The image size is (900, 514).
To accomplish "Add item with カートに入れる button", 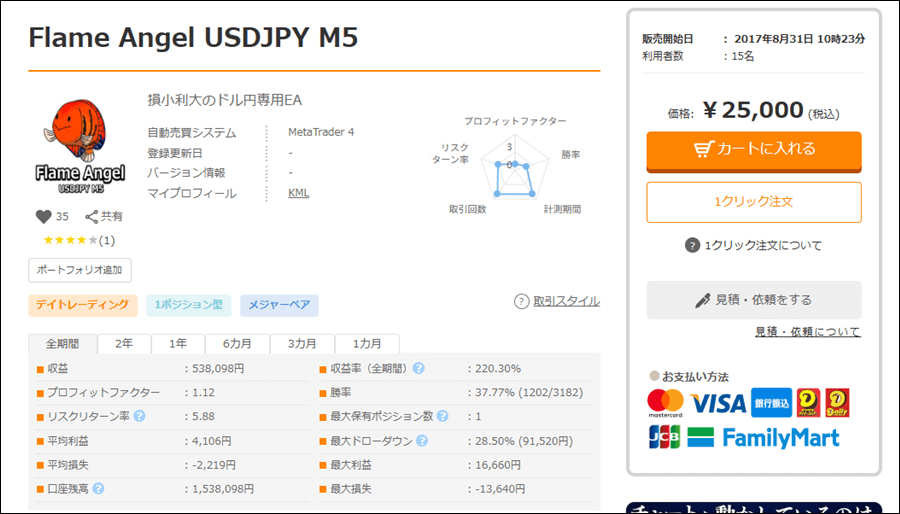I will 753,150.
